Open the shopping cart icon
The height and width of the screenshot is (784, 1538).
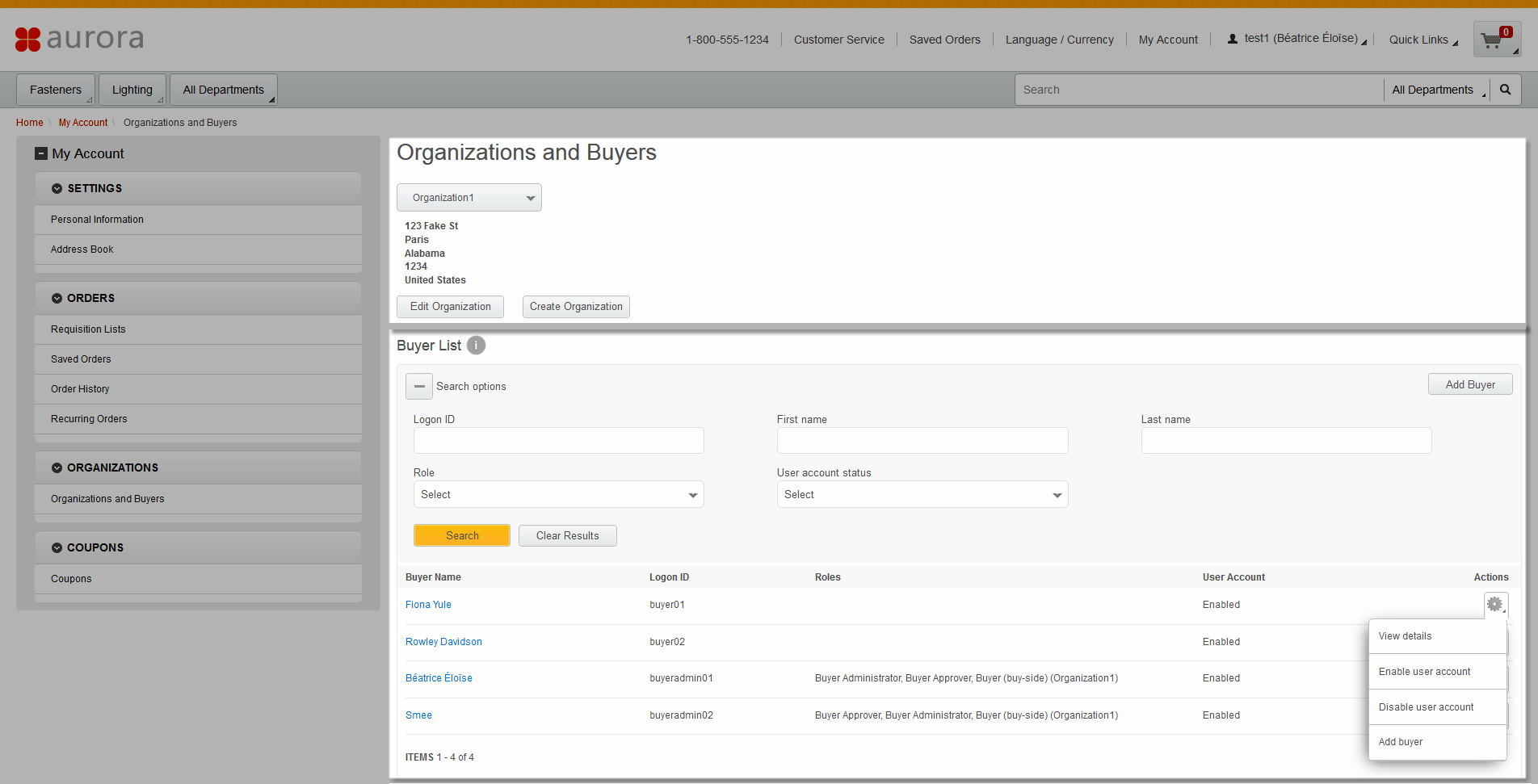(1495, 39)
